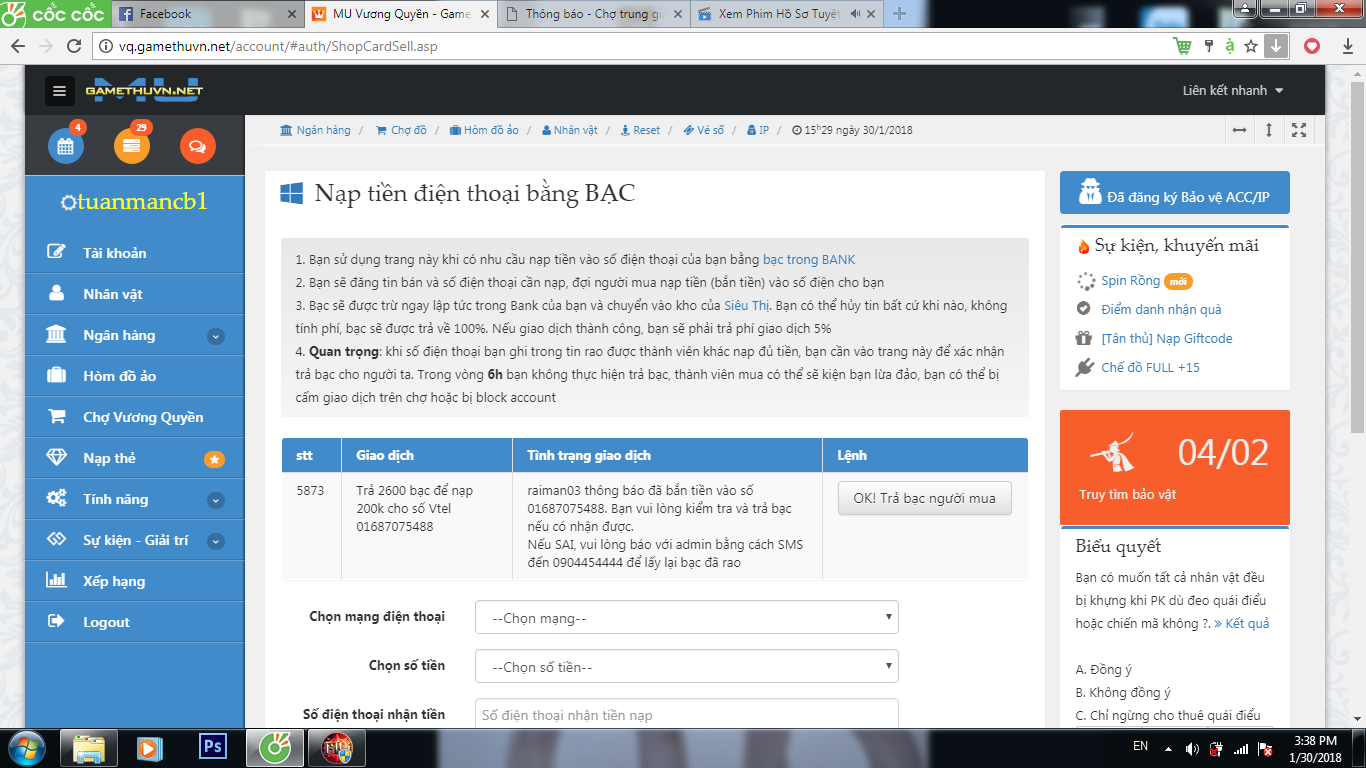Open the red chat messages icon
This screenshot has width=1366, height=768.
pos(197,146)
